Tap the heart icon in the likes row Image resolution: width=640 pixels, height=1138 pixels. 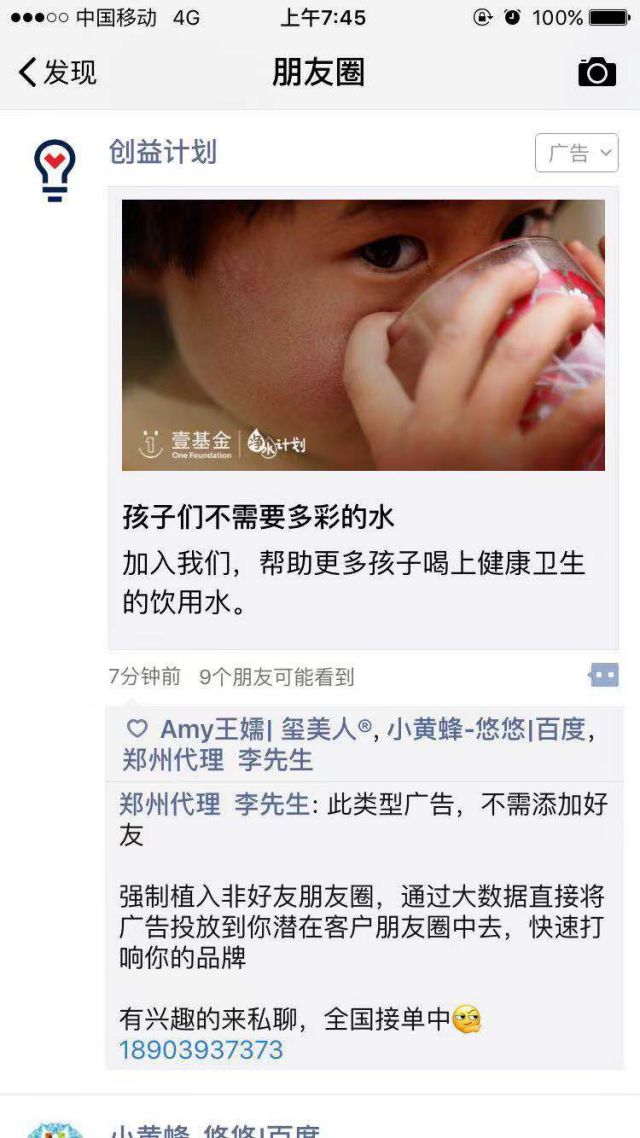pos(137,729)
